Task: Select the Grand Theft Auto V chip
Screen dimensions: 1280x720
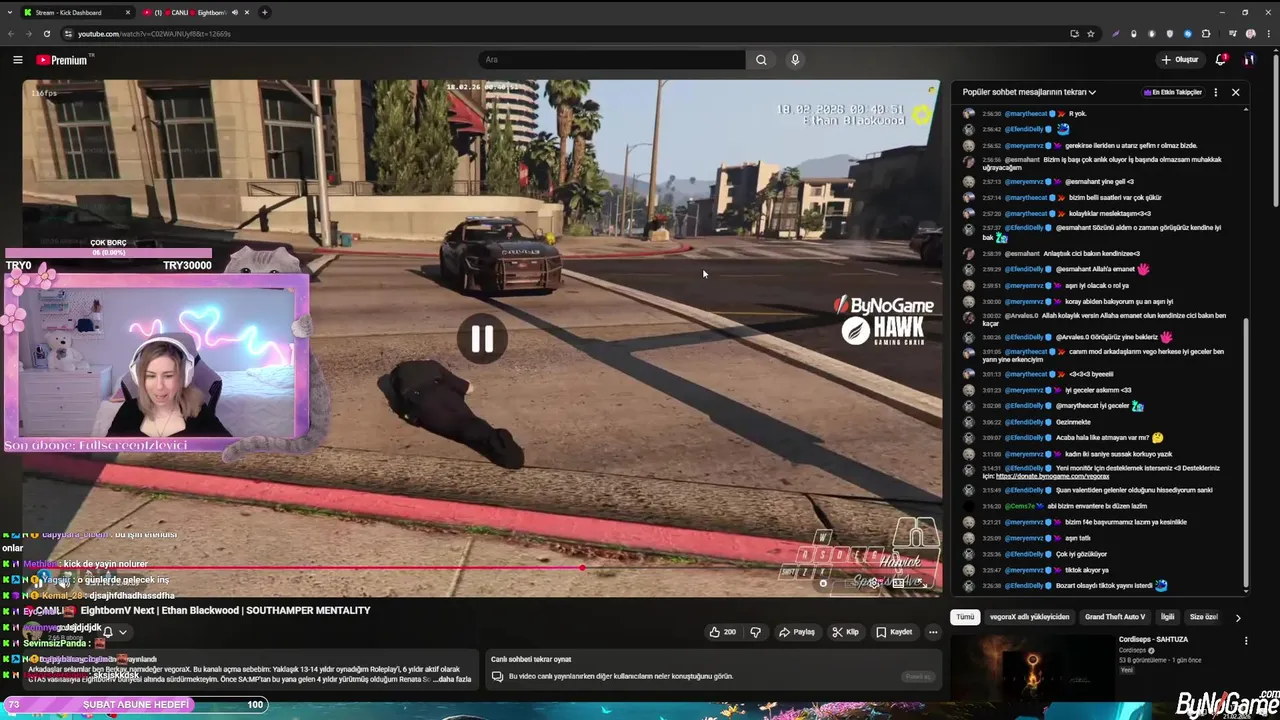Action: tap(1115, 617)
